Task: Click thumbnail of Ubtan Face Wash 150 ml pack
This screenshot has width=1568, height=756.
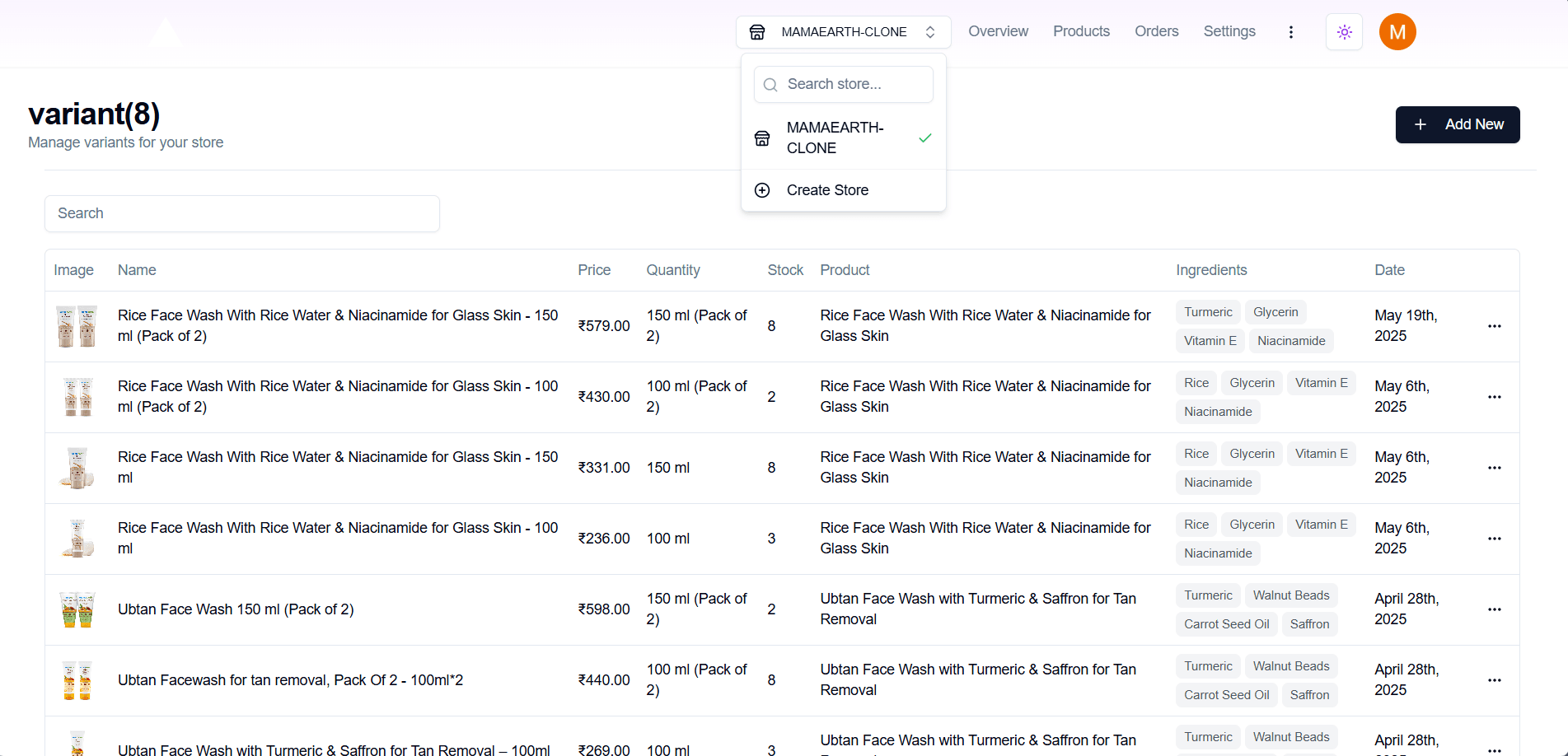Action: pyautogui.click(x=77, y=609)
